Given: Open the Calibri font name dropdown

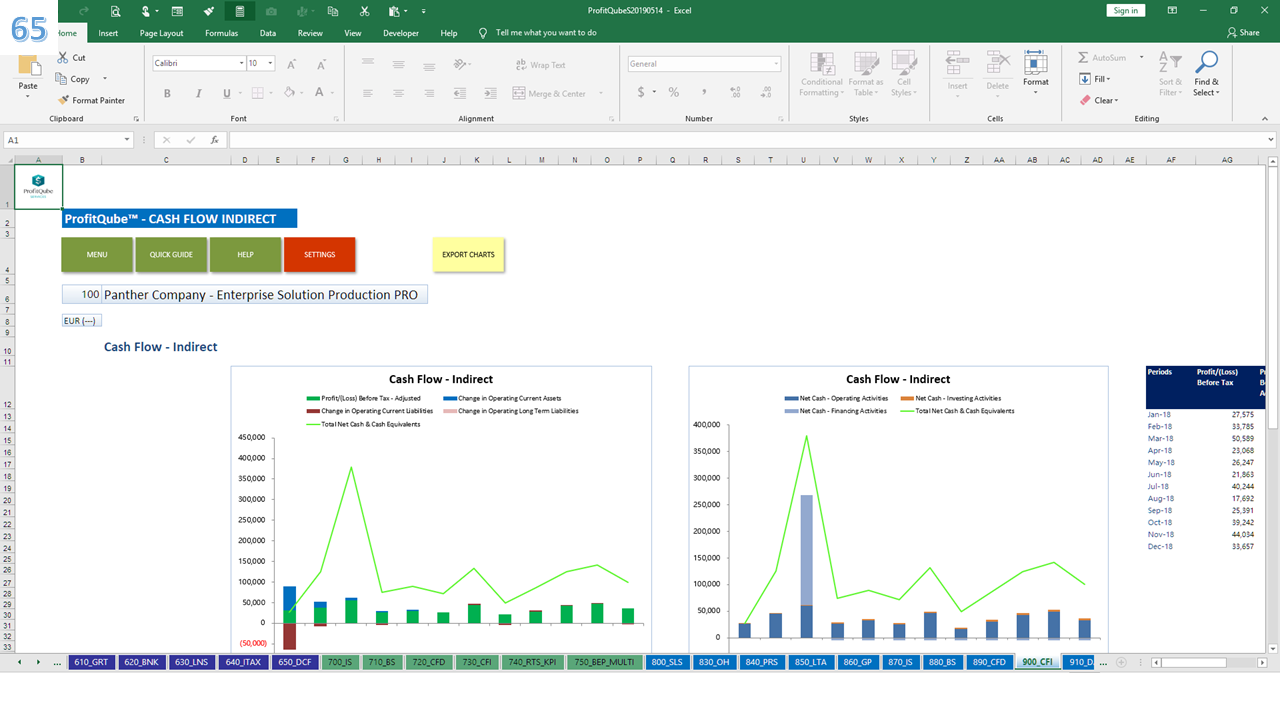Looking at the screenshot, I should coord(241,63).
